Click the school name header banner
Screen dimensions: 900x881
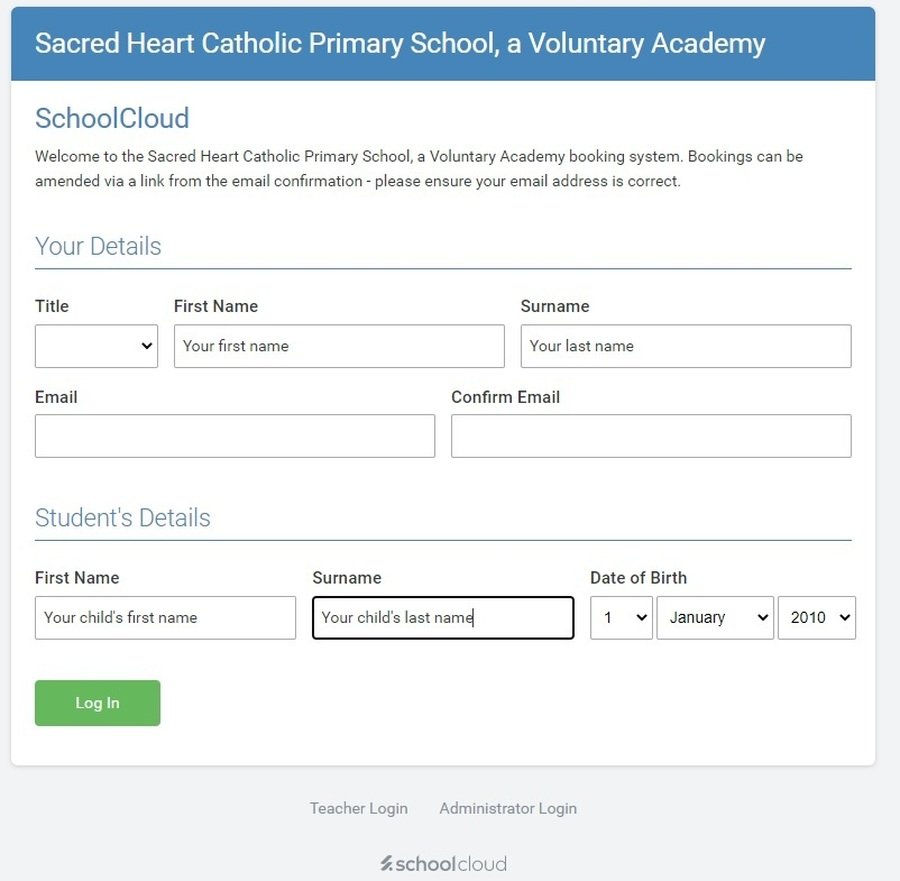tap(443, 44)
